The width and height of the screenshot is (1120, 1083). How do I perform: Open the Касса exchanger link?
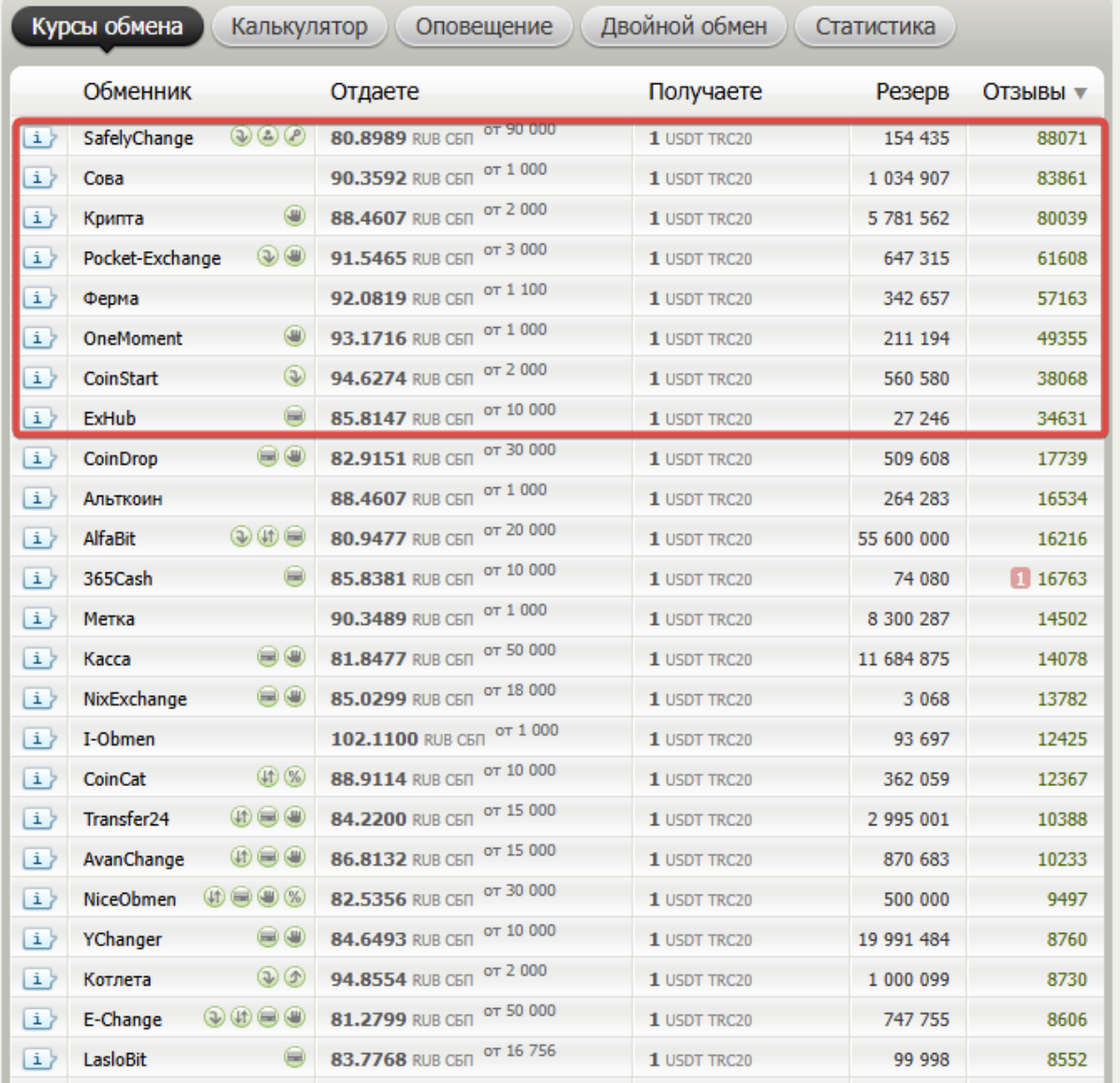pos(107,659)
